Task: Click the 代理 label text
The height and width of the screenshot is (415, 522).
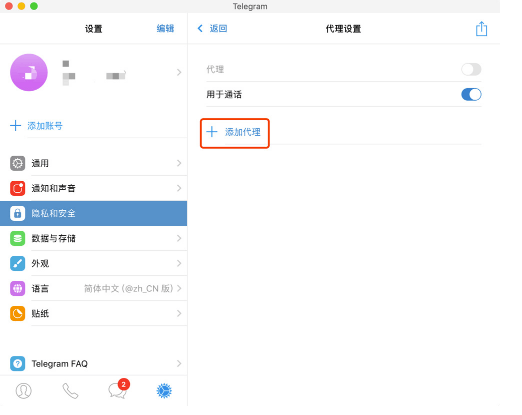Action: [215, 69]
